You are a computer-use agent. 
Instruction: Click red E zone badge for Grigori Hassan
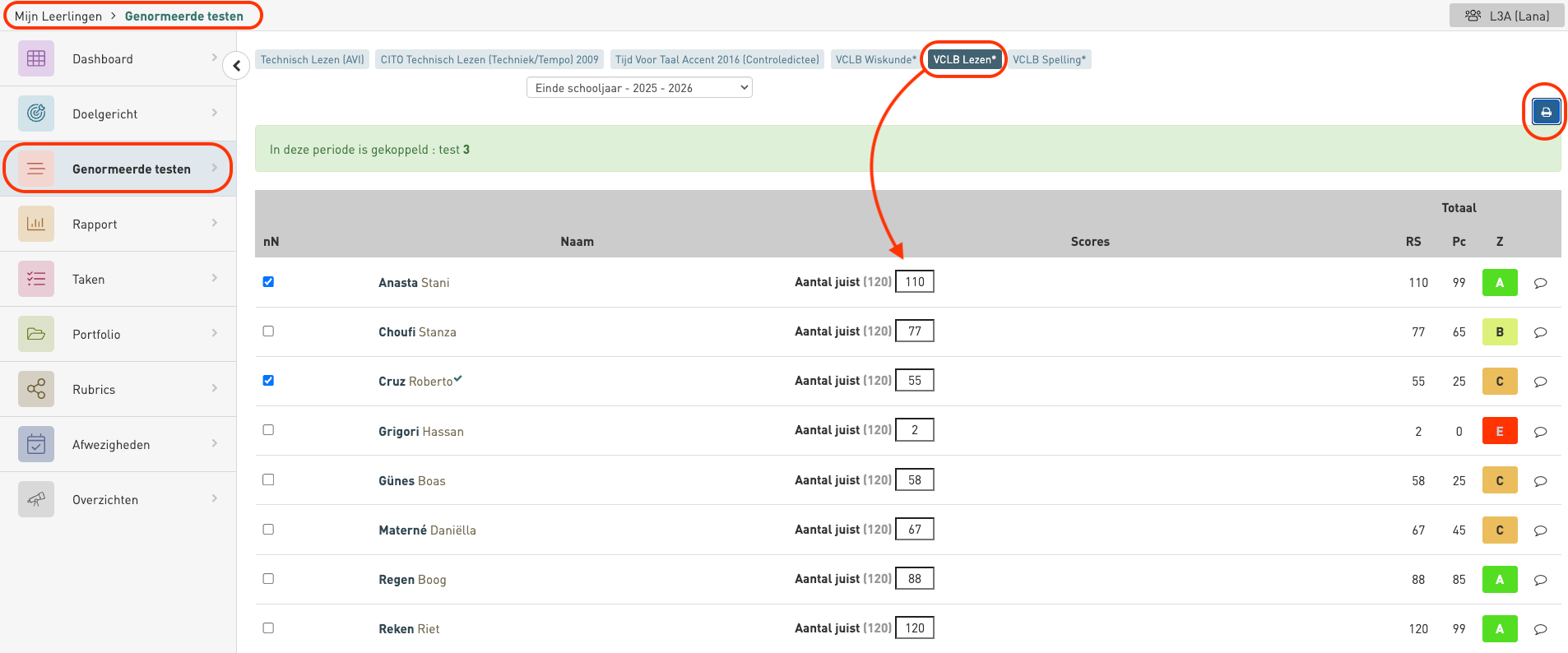1500,431
